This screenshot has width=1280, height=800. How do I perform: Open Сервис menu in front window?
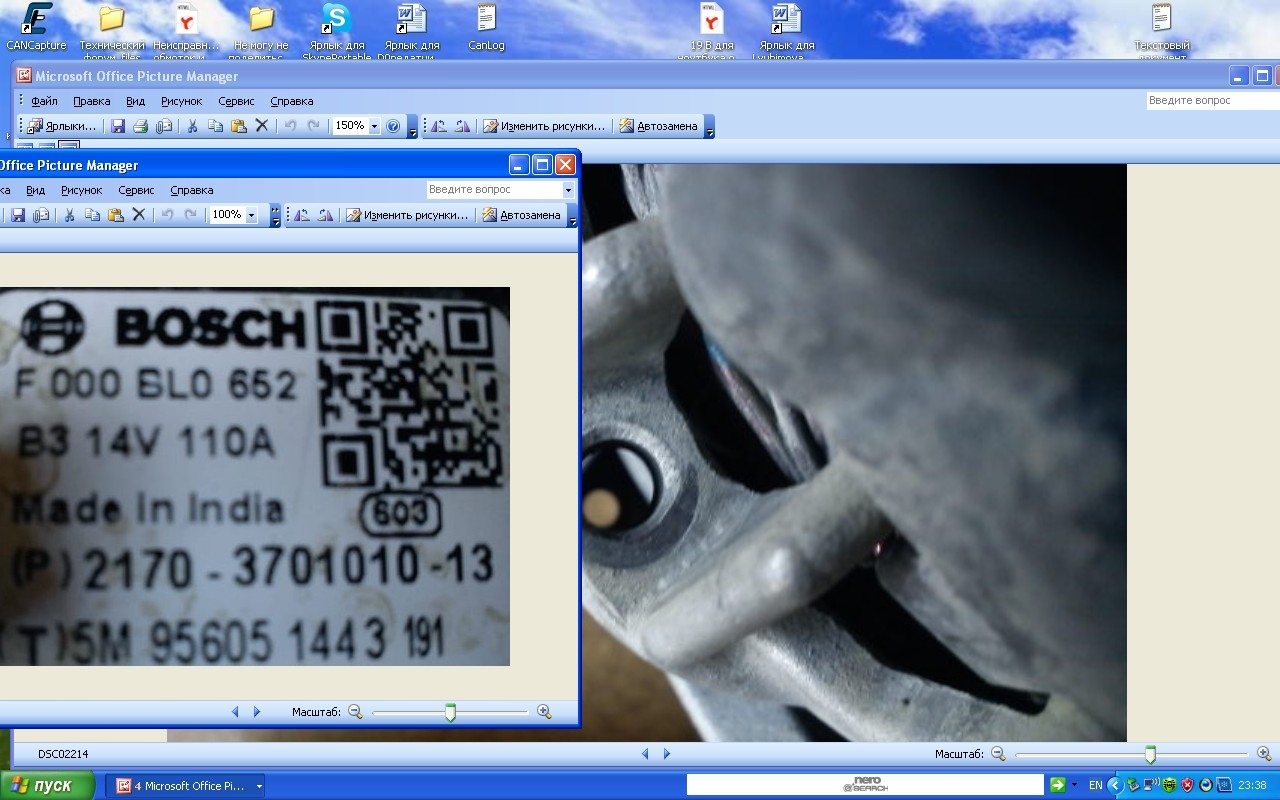tap(136, 190)
